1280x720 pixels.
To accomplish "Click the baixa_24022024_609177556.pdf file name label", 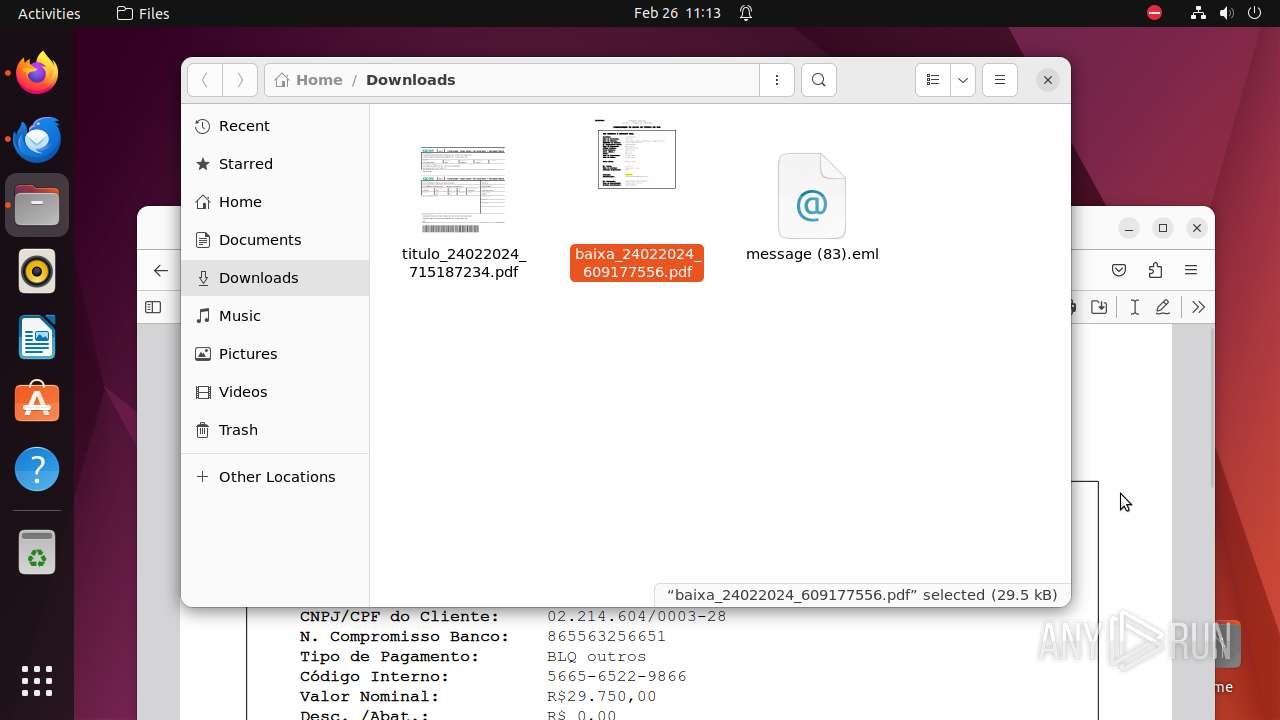I will pos(637,263).
